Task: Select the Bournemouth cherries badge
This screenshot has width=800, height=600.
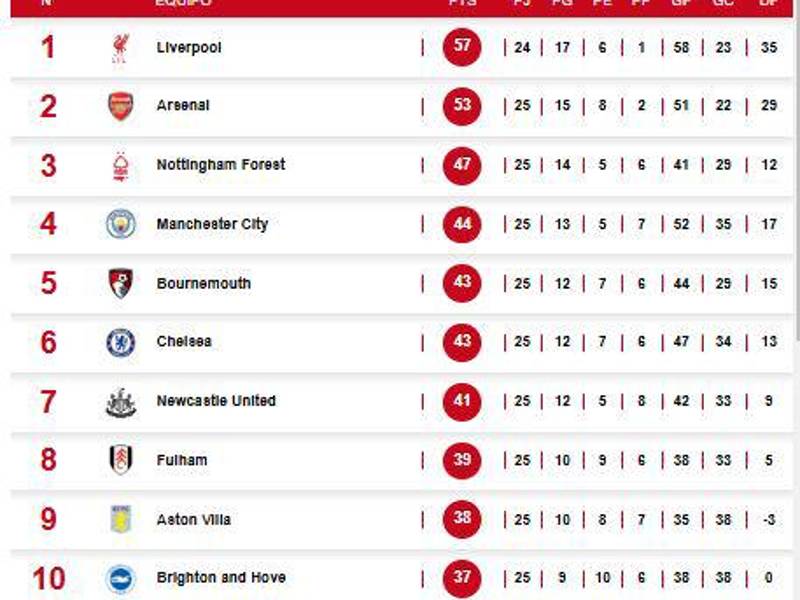Action: pos(119,282)
